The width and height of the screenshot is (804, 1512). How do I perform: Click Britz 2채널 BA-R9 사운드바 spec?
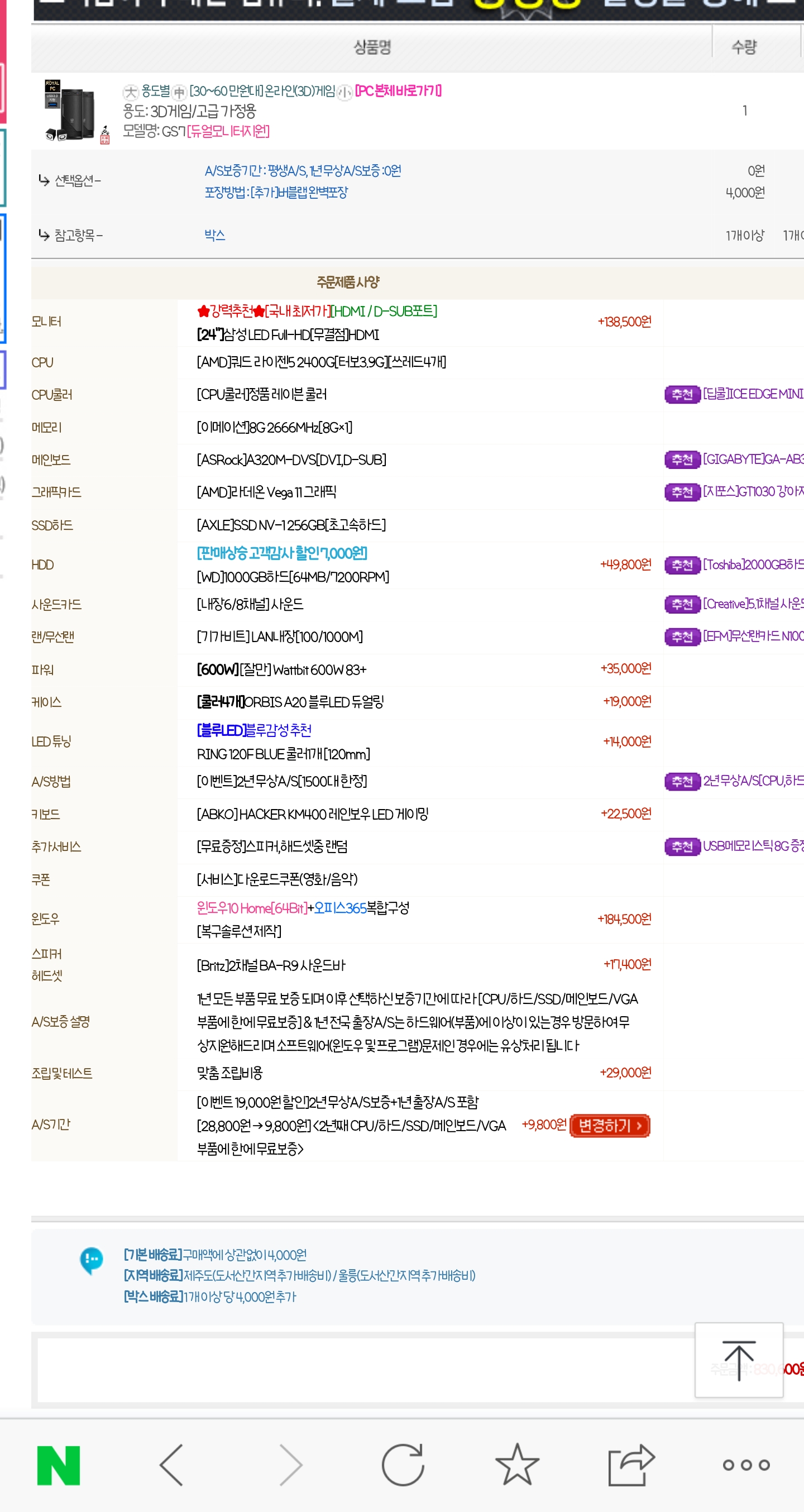[271, 965]
